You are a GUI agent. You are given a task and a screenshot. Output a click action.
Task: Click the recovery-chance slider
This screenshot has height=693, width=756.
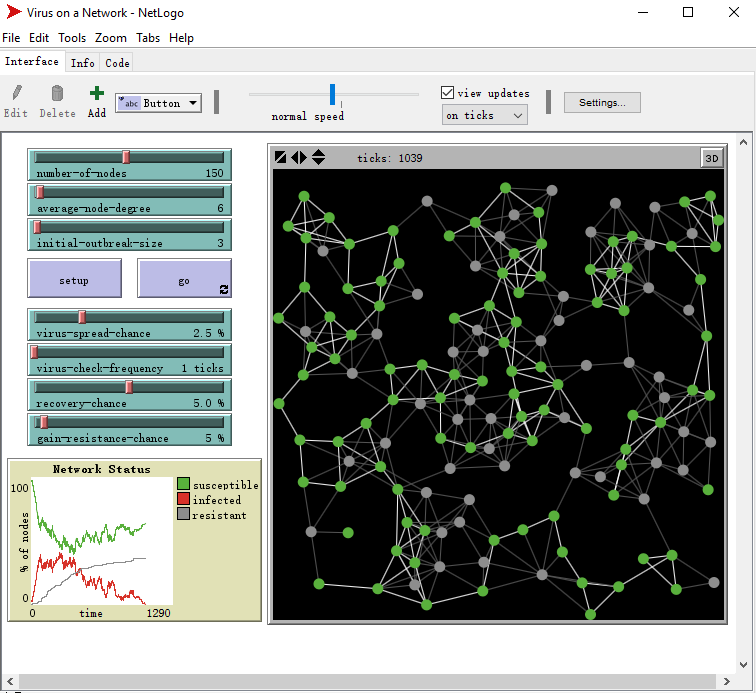(x=130, y=395)
